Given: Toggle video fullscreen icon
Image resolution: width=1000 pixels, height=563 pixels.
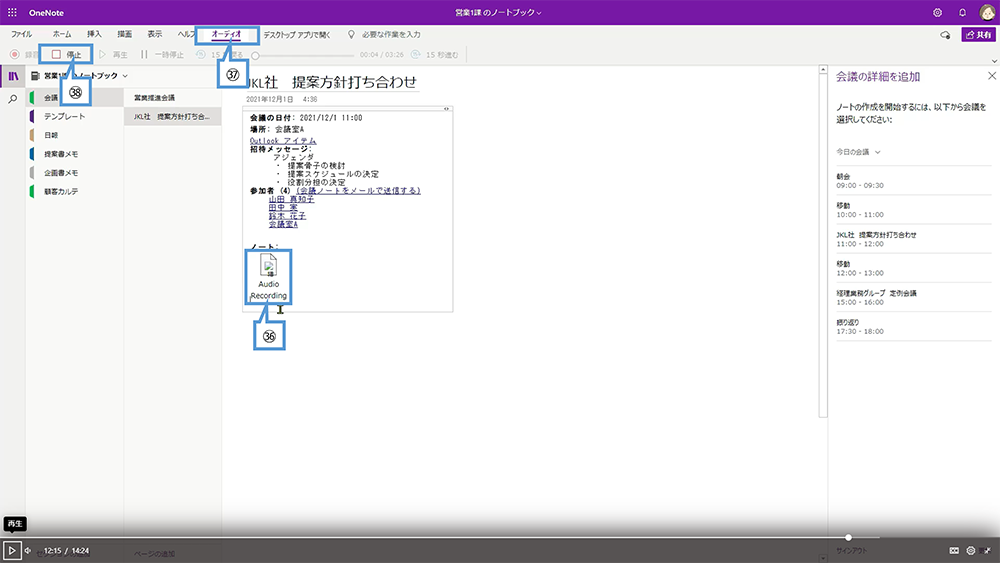Looking at the screenshot, I should coord(987,550).
